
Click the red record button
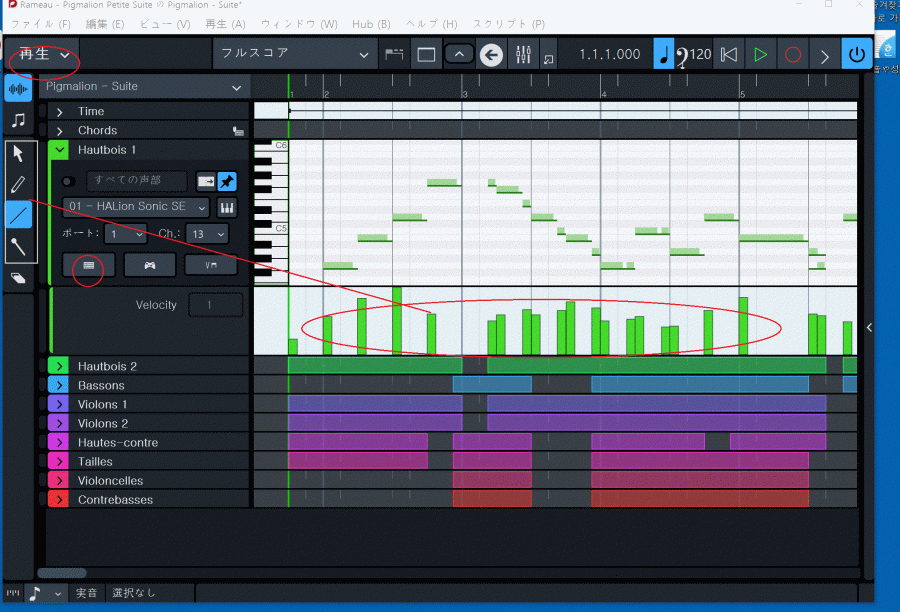(x=793, y=55)
